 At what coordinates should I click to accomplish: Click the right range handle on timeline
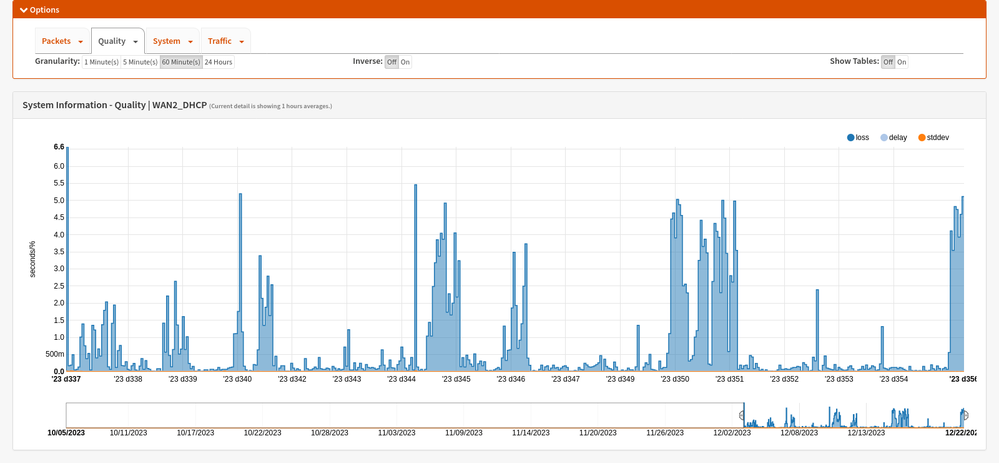tap(964, 415)
